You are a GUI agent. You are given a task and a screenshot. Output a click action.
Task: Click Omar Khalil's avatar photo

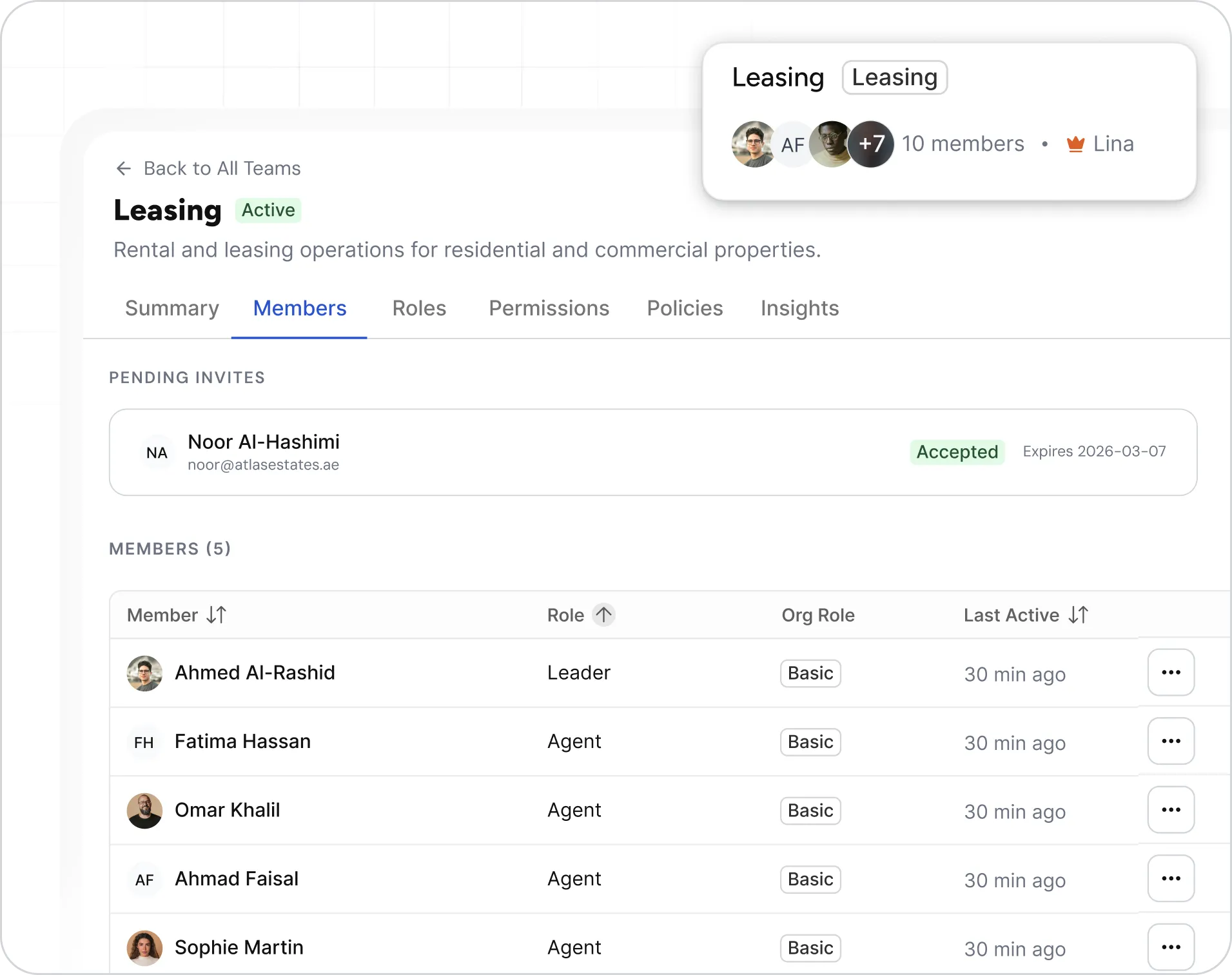[x=144, y=811]
